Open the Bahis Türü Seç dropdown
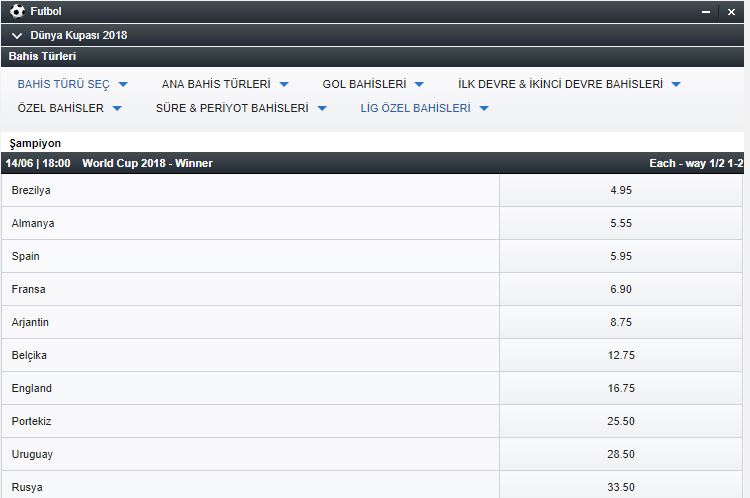Screen dimensions: 750x498 point(72,85)
